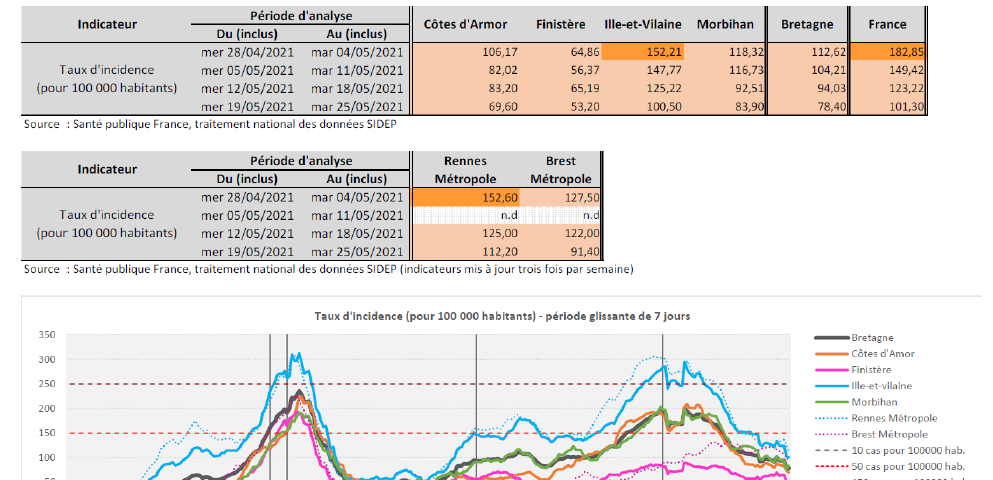
Task: Select the Ille-et-Vilaine column header
Action: click(x=641, y=24)
